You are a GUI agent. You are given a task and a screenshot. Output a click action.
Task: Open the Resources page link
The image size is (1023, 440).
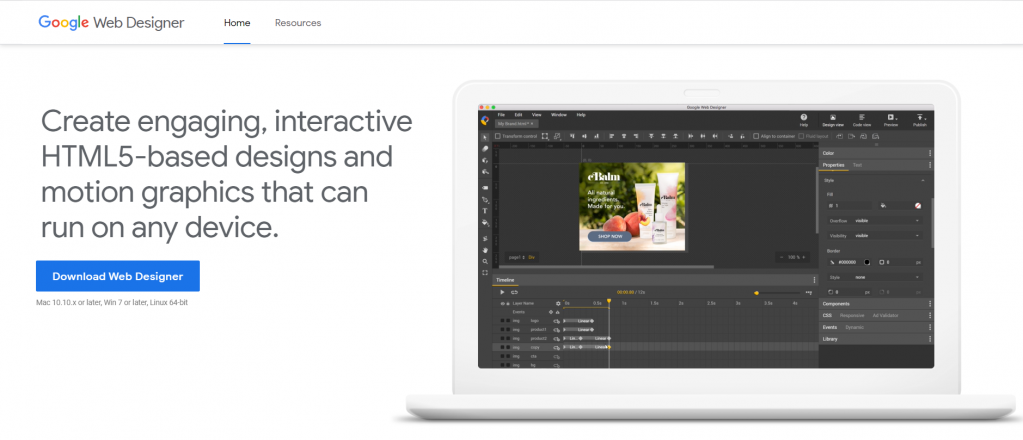(x=298, y=23)
